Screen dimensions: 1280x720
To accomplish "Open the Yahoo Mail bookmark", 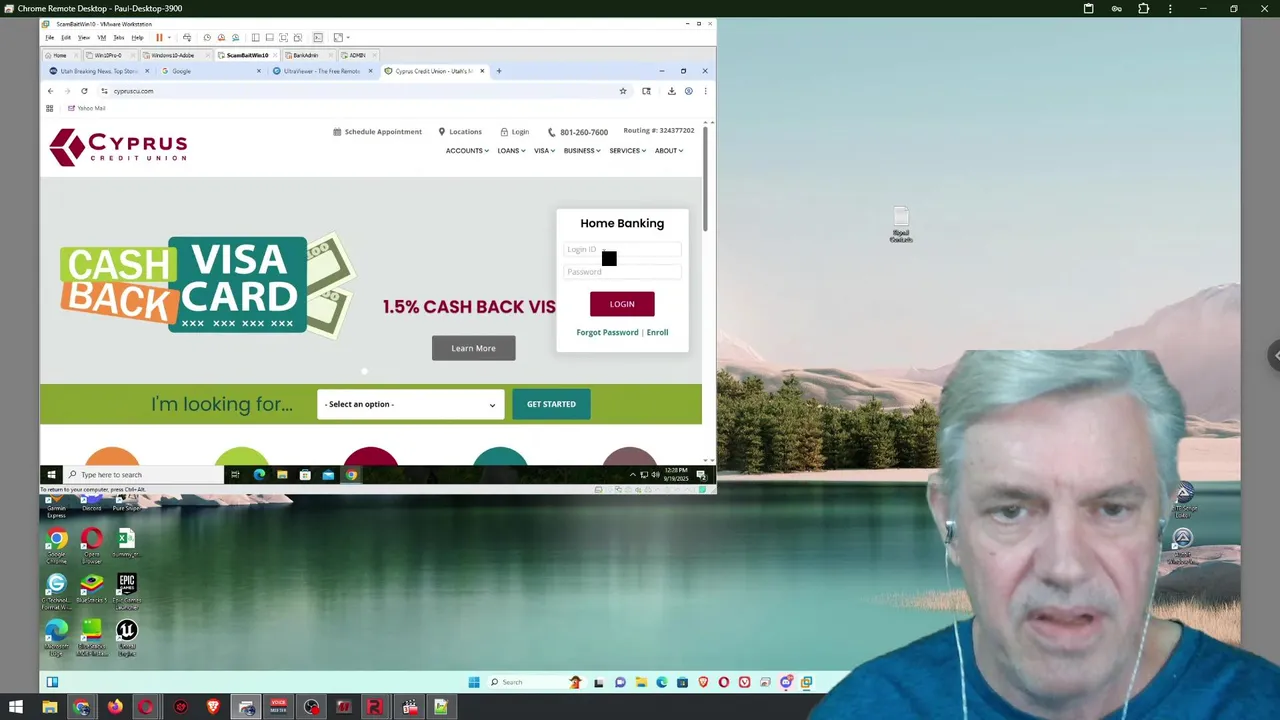I will [87, 108].
